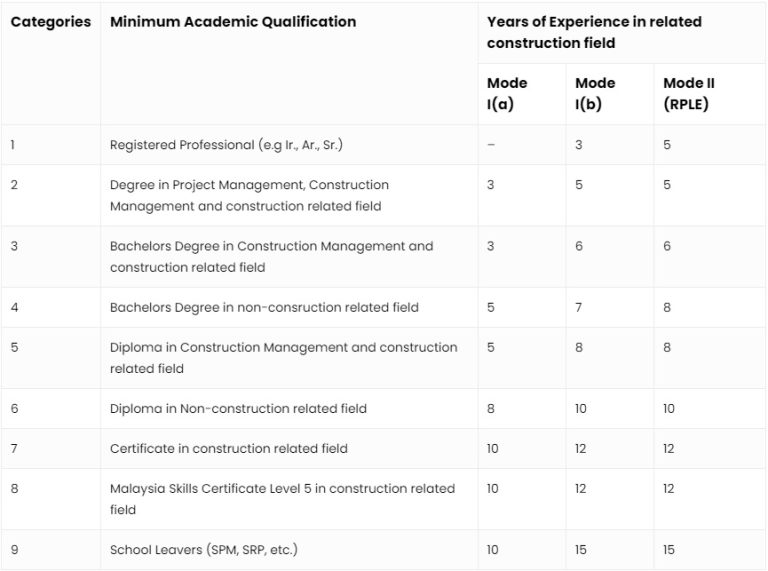Click Mode II value for non-construction Bachelors row
Viewport: 768px width, 571px height.
pyautogui.click(x=667, y=307)
